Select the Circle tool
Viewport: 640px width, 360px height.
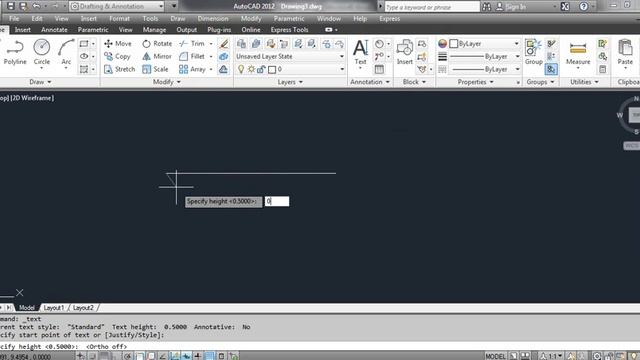coord(42,53)
